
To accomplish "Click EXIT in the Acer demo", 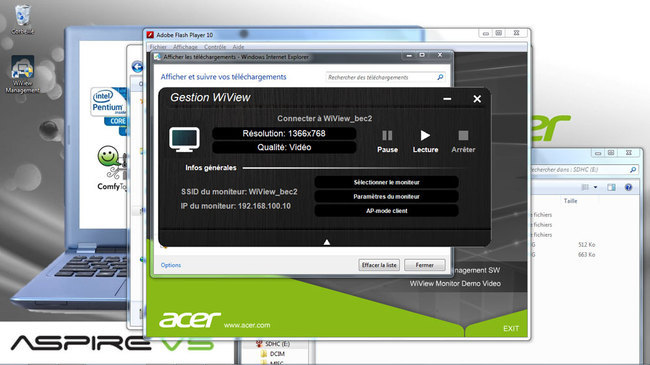I will (x=511, y=328).
